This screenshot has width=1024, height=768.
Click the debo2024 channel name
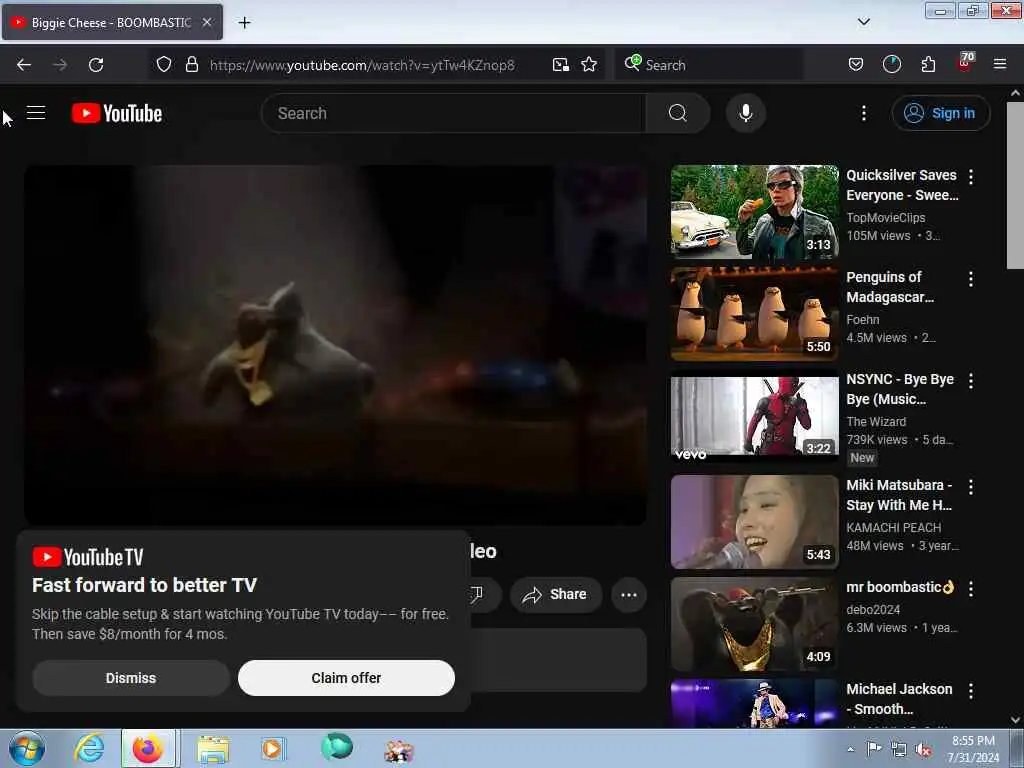click(x=873, y=609)
